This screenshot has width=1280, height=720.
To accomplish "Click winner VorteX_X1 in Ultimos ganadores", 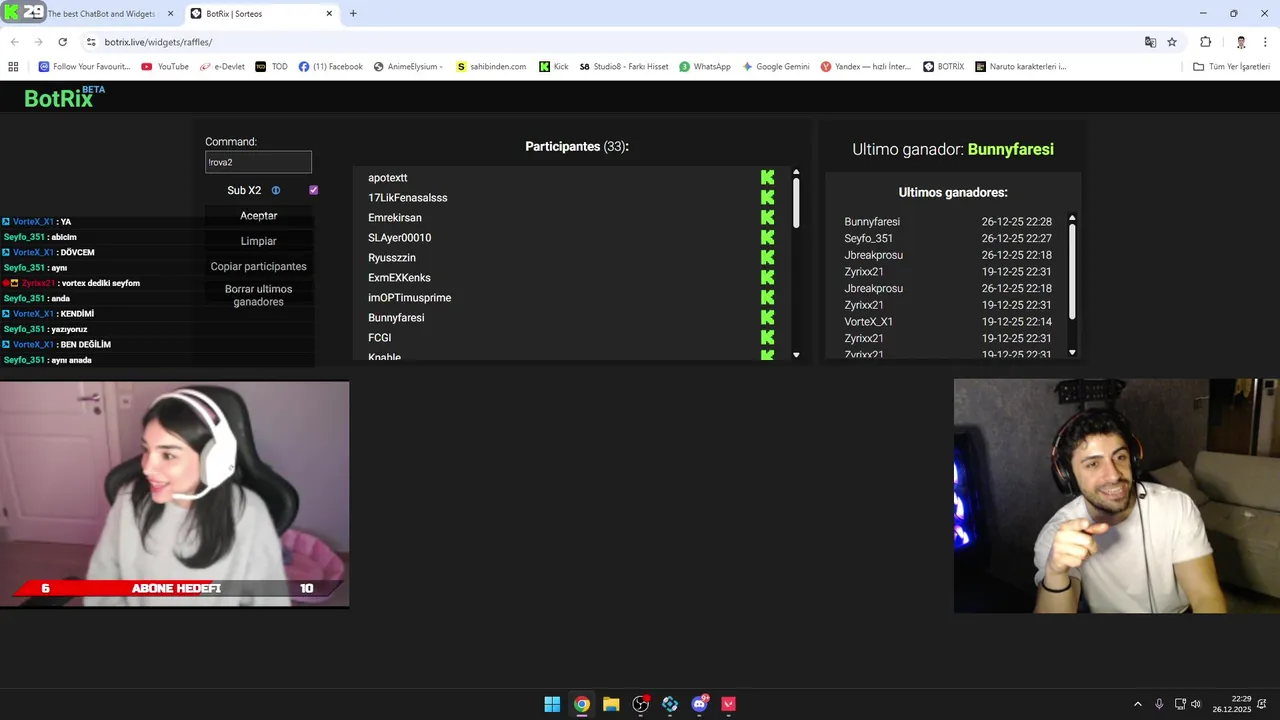I will [x=869, y=322].
